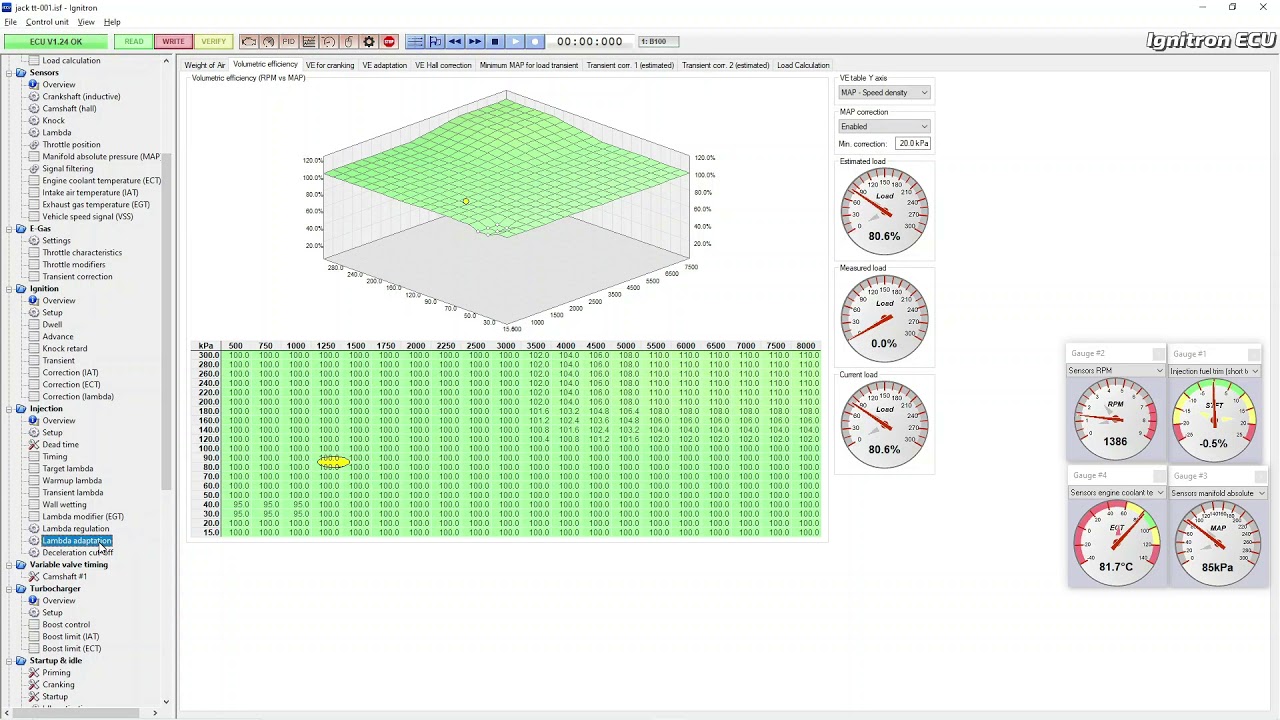
Task: Click the PID toolbar button
Action: tap(289, 41)
